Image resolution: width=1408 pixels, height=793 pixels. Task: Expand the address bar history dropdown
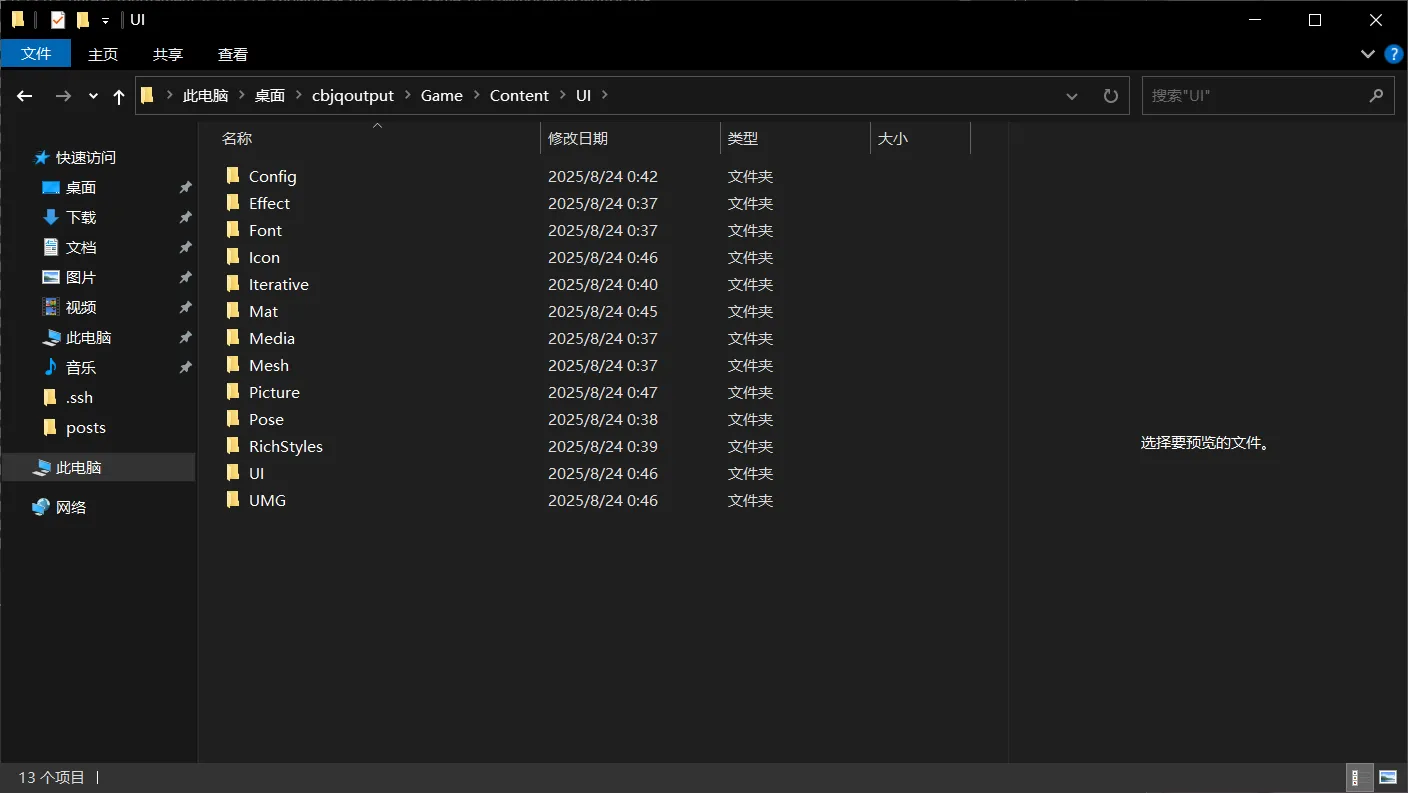click(x=1072, y=96)
